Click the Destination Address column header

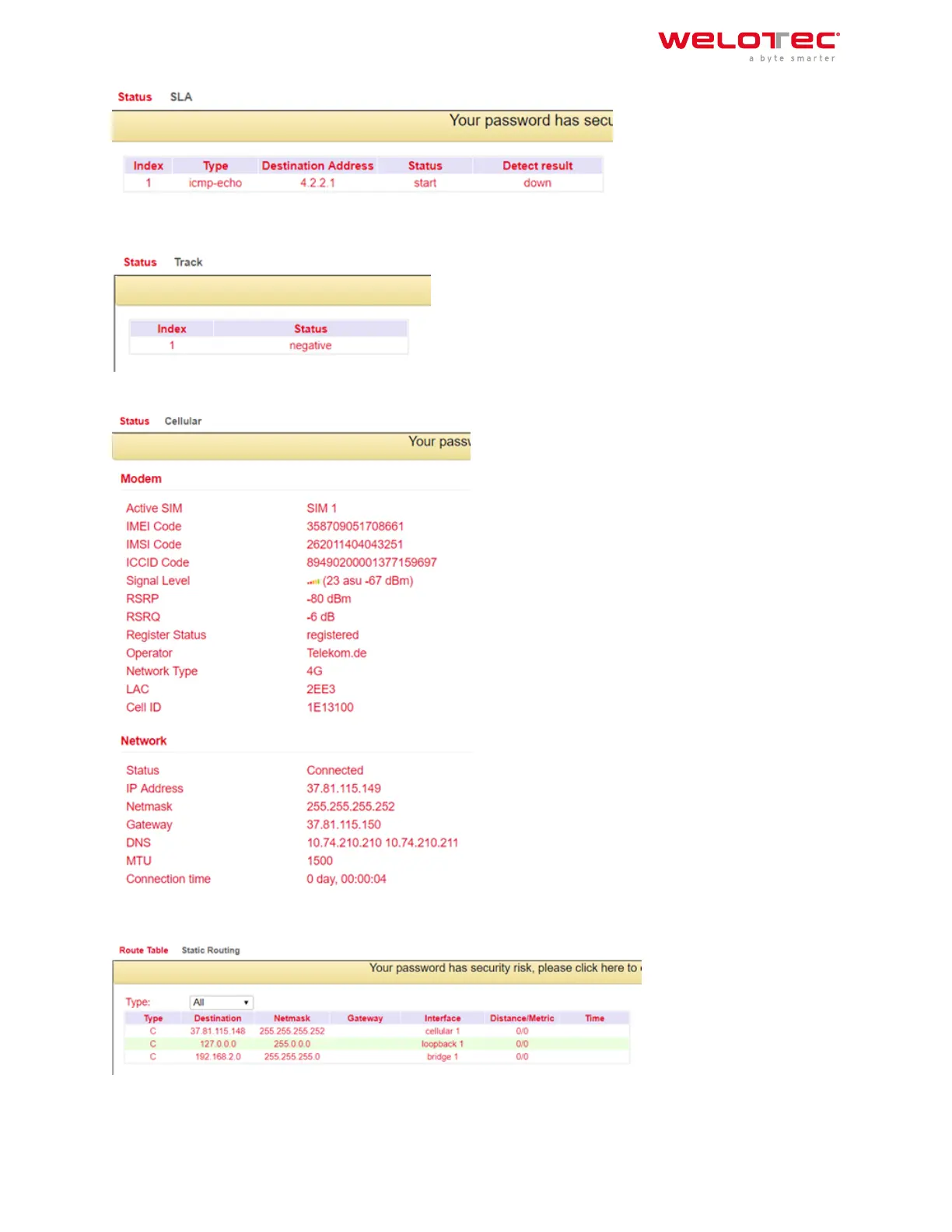click(317, 166)
